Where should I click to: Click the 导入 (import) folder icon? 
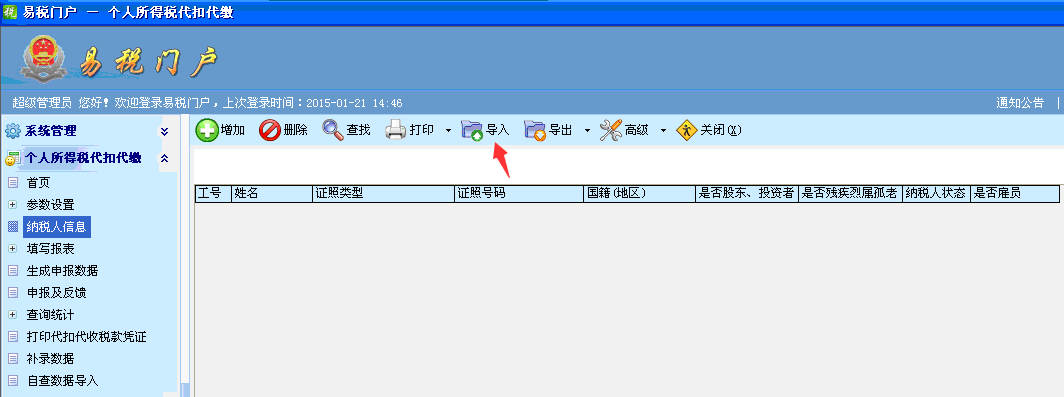472,130
